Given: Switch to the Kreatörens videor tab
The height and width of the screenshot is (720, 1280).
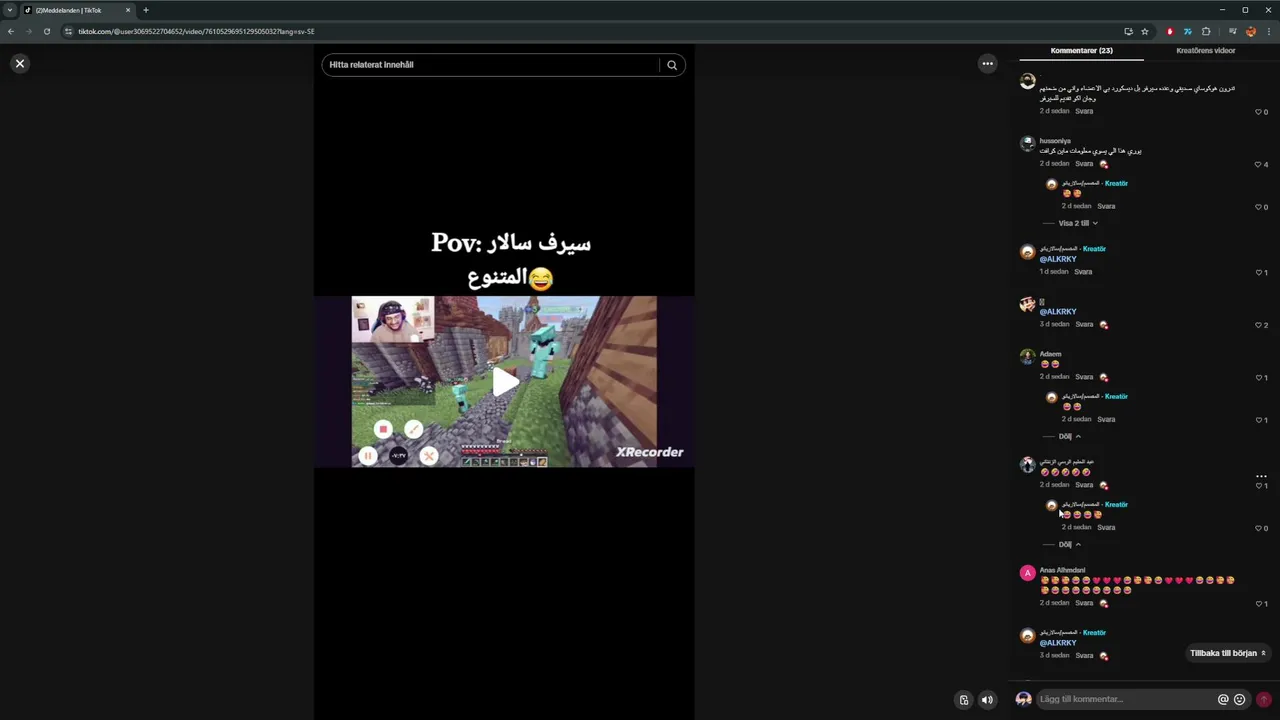Looking at the screenshot, I should point(1205,50).
